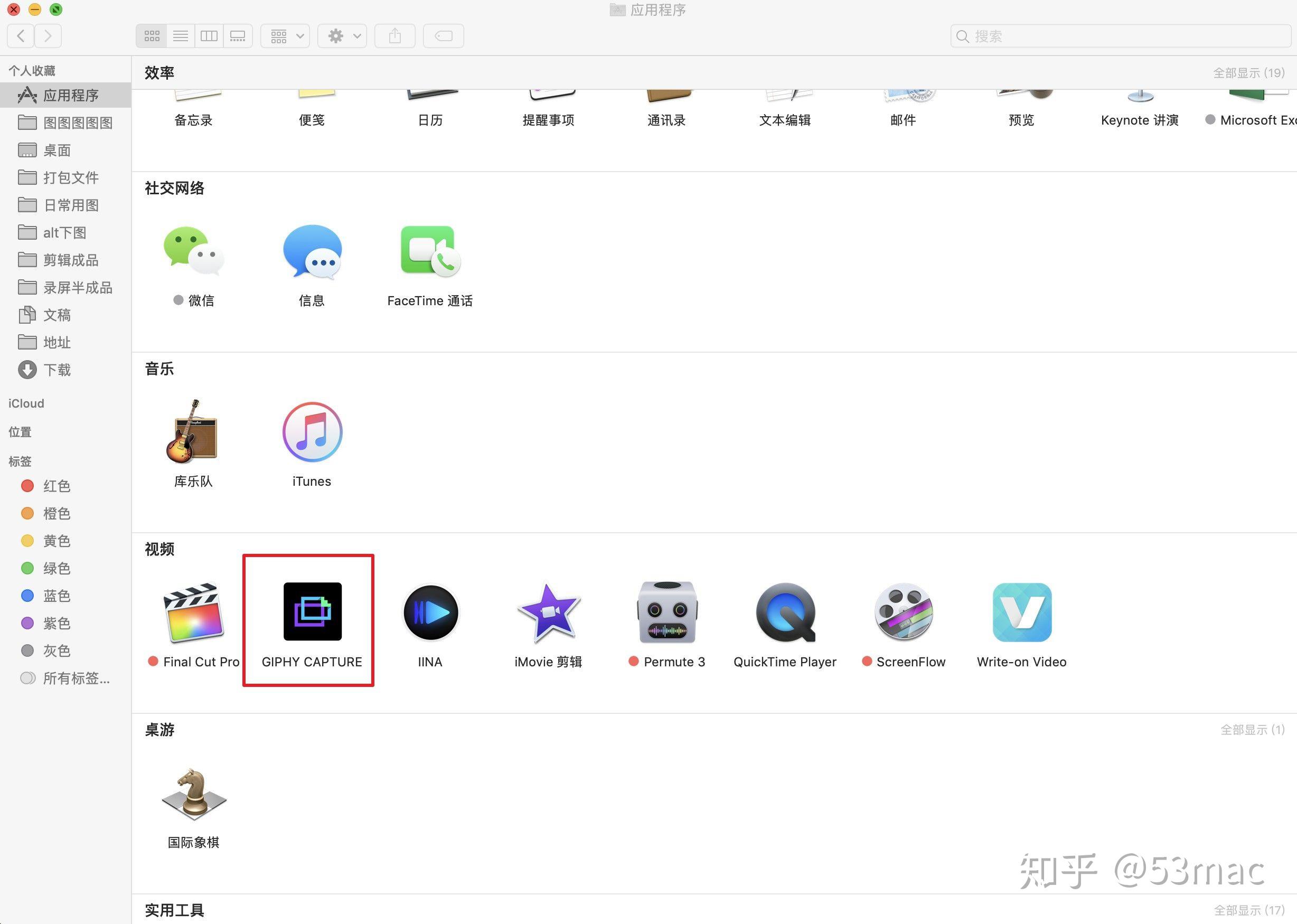The image size is (1297, 924).
Task: Click the 搜索 search field
Action: tap(1120, 36)
